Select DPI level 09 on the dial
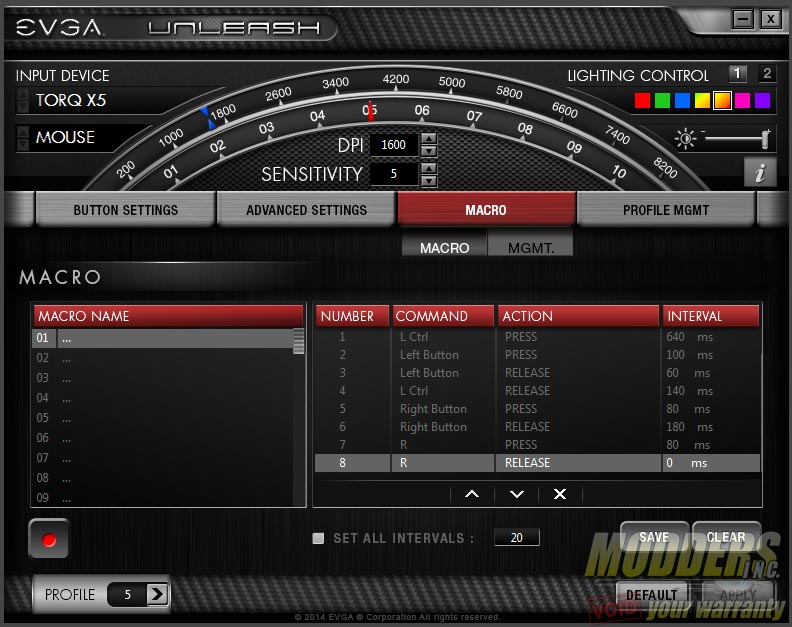The image size is (792, 627). pyautogui.click(x=574, y=147)
